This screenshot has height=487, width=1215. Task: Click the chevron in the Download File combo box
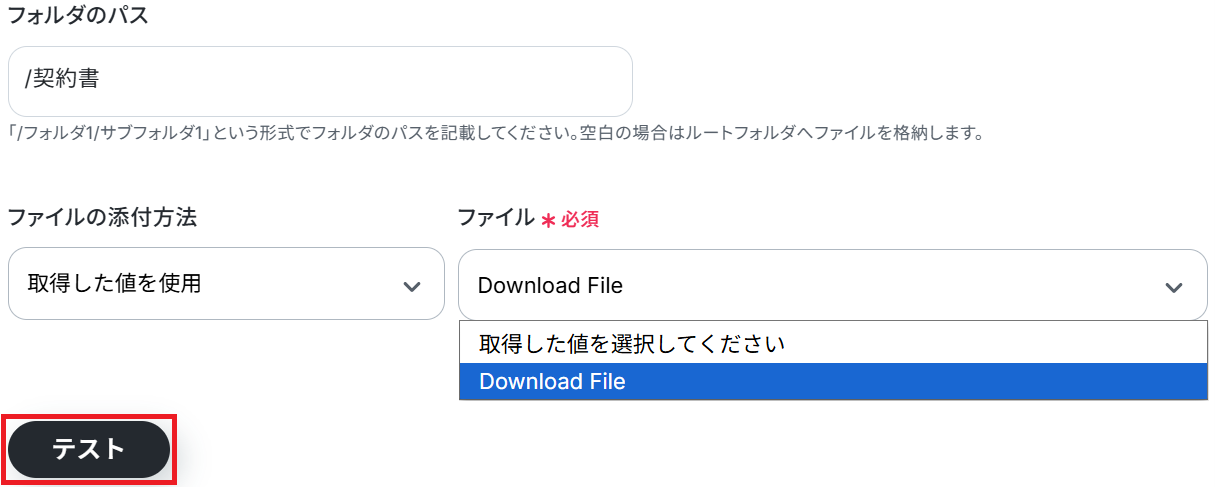coord(1173,287)
